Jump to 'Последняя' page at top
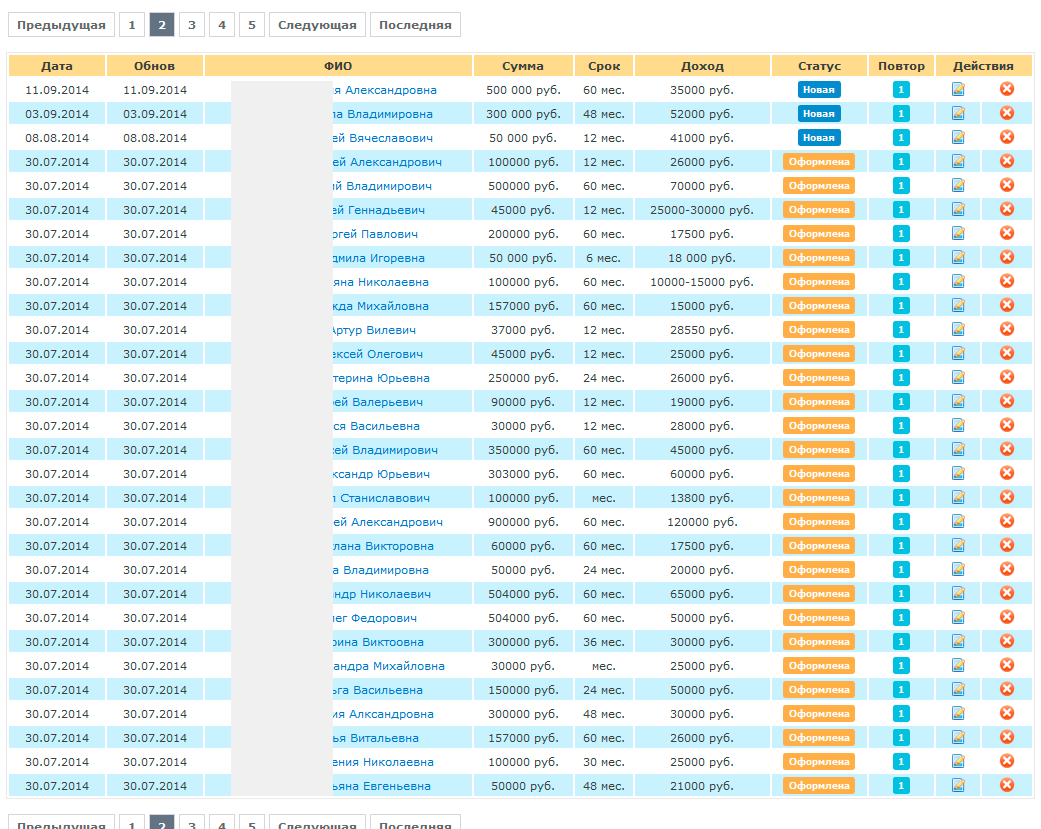 point(415,25)
